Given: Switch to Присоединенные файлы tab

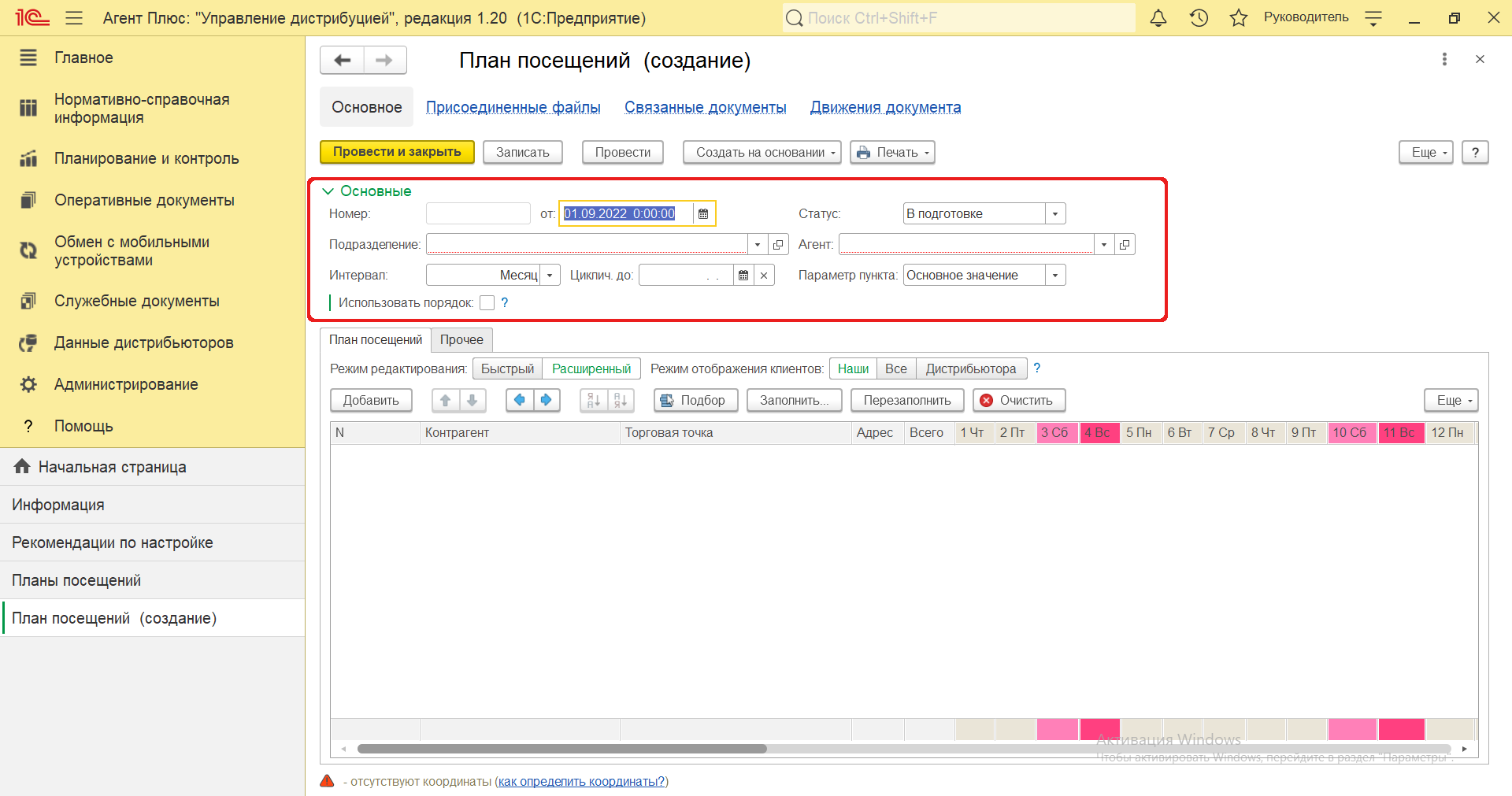Looking at the screenshot, I should pyautogui.click(x=513, y=107).
